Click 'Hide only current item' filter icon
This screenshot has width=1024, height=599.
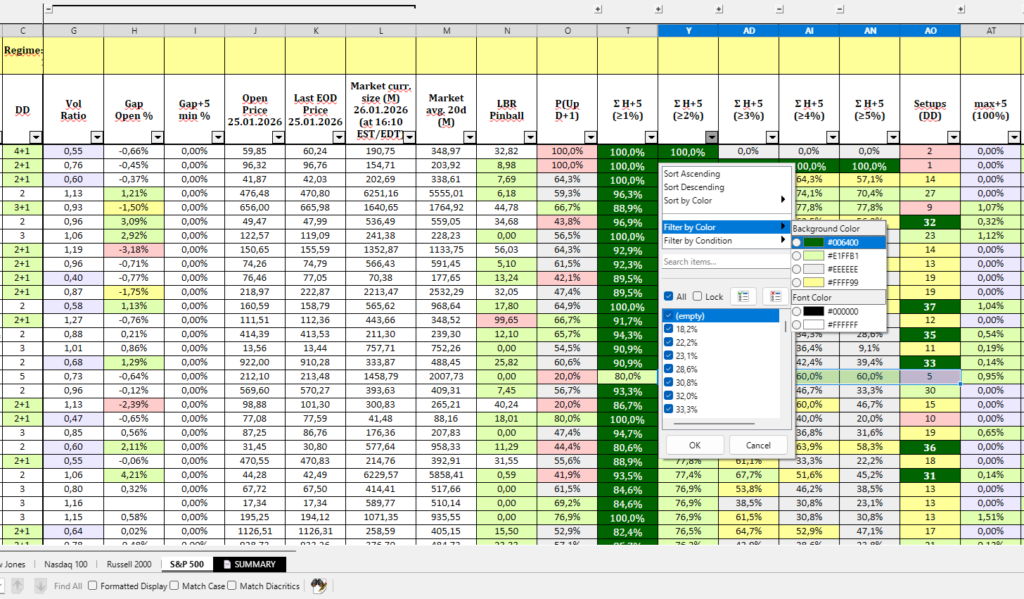click(772, 297)
